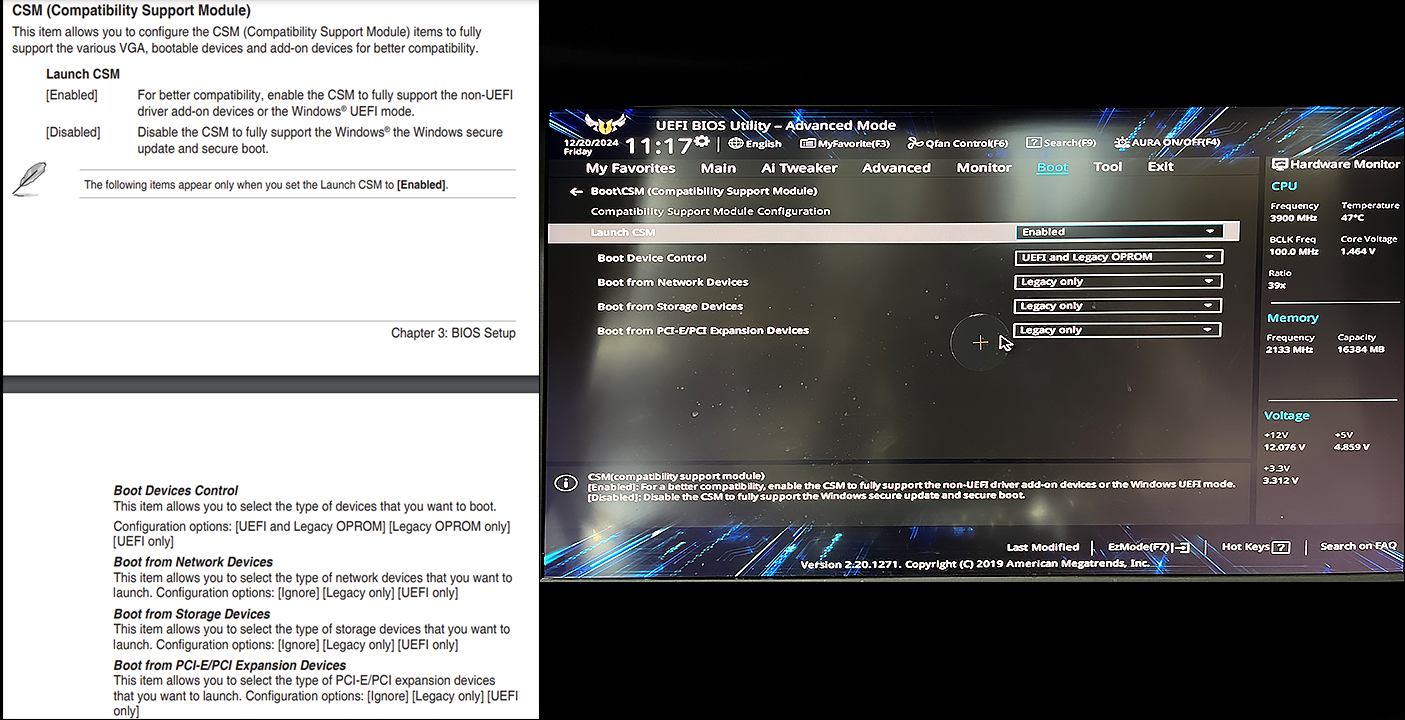The height and width of the screenshot is (720, 1405).
Task: Click the Hardware Monitor monitor icon
Action: [x=1279, y=164]
